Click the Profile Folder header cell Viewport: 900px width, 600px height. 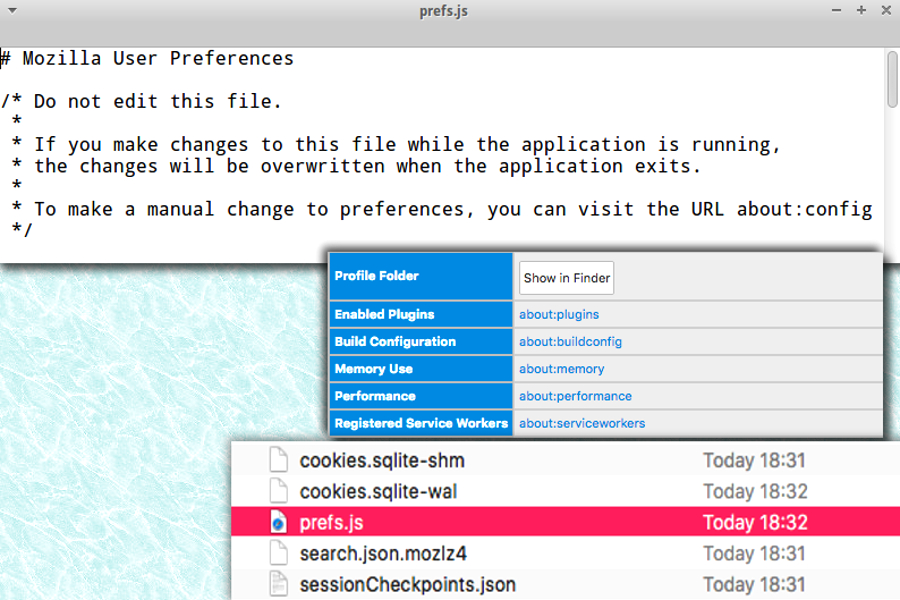[421, 276]
